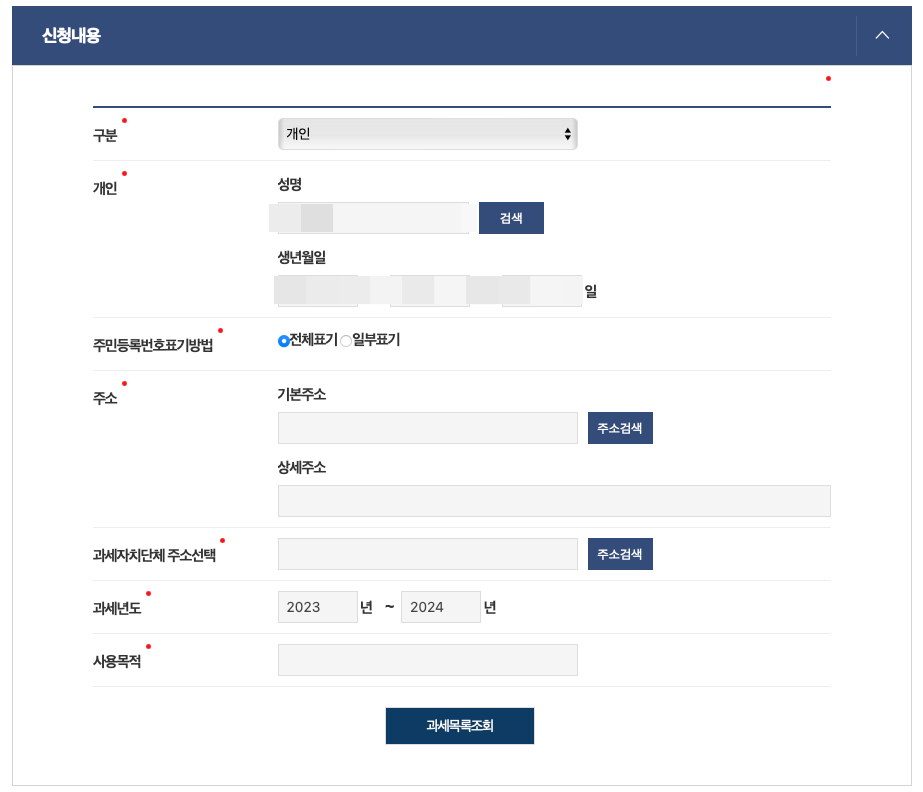
Task: Open the 구분 dropdown showing 개인
Action: click(427, 134)
